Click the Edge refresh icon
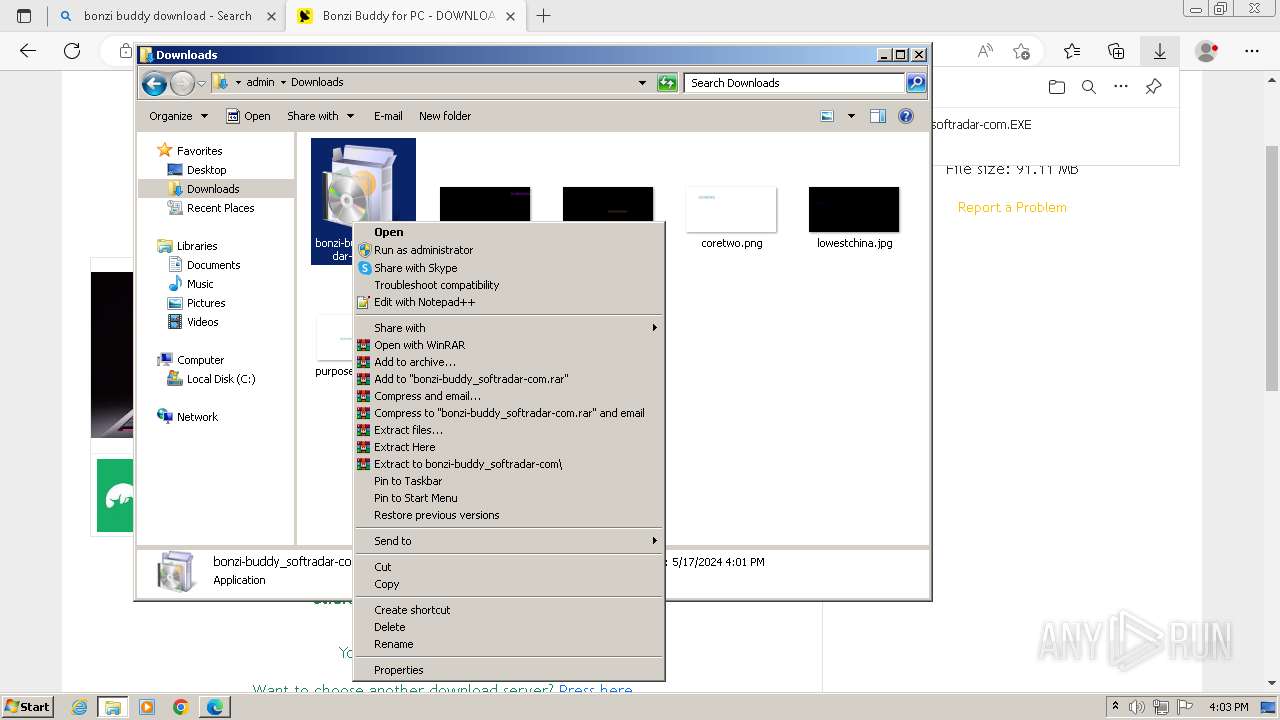 [x=72, y=51]
